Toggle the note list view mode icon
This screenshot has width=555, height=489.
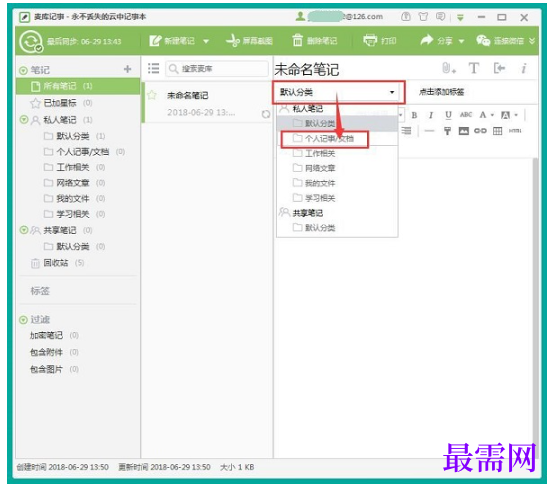pyautogui.click(x=153, y=68)
